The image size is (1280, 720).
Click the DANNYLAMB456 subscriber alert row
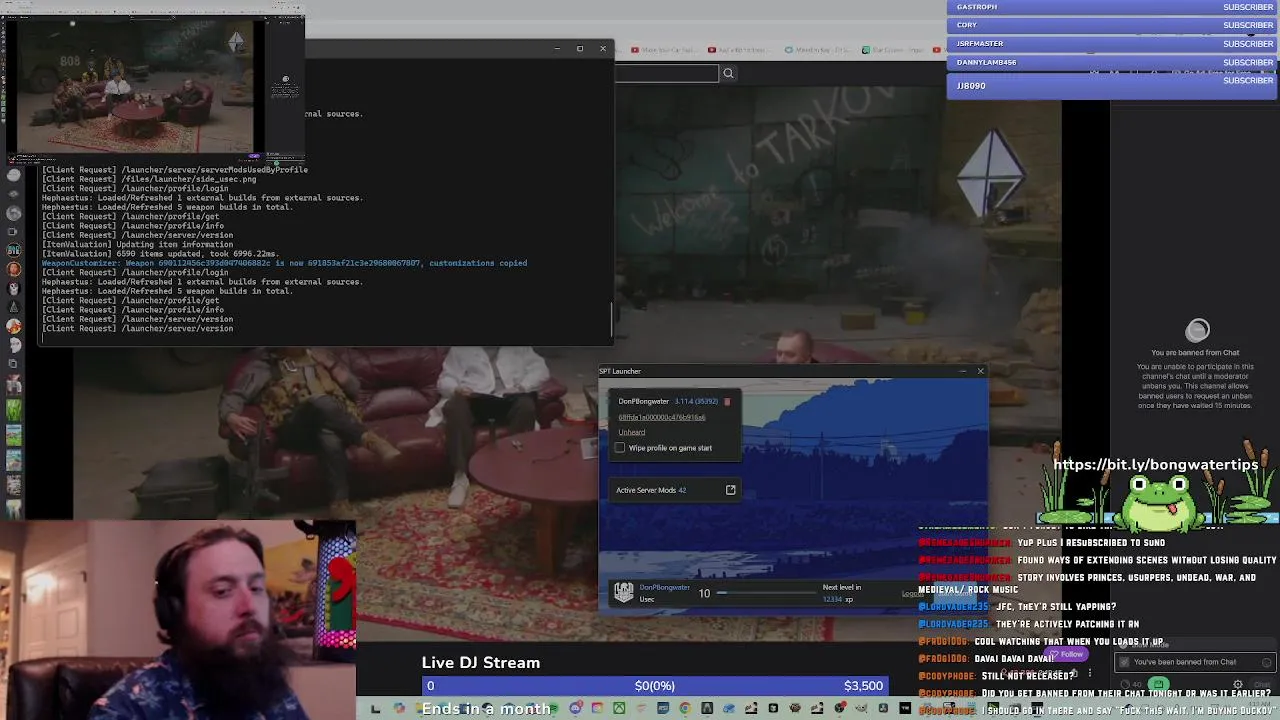tap(1111, 62)
